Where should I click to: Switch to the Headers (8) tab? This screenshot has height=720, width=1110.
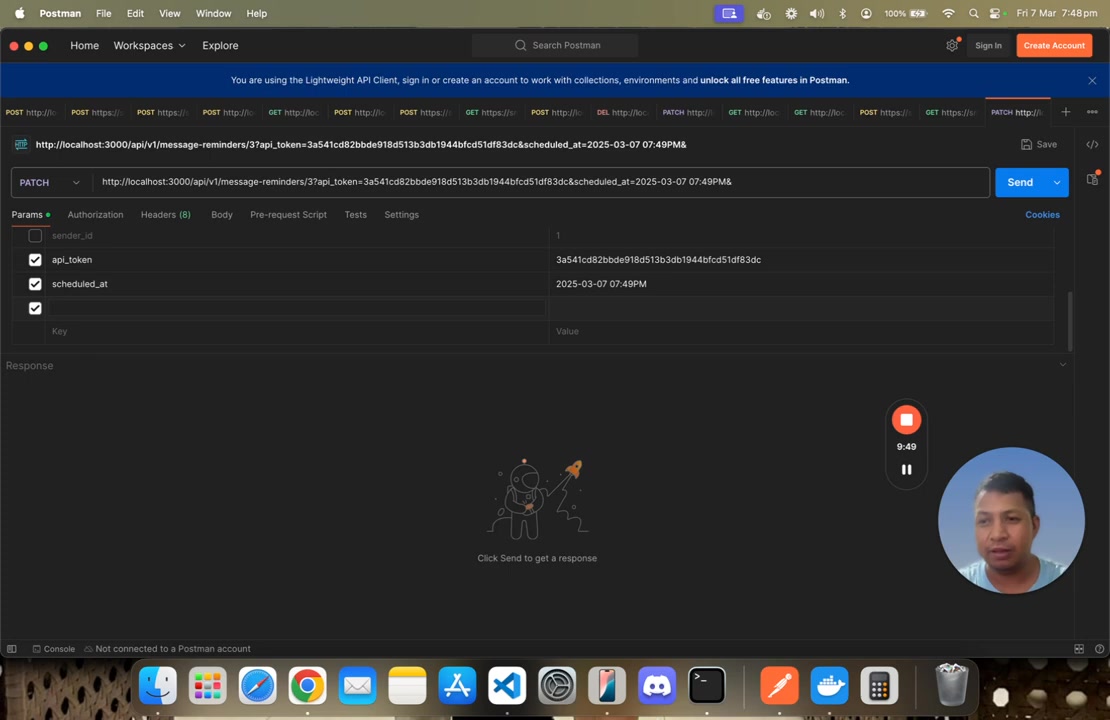[166, 215]
